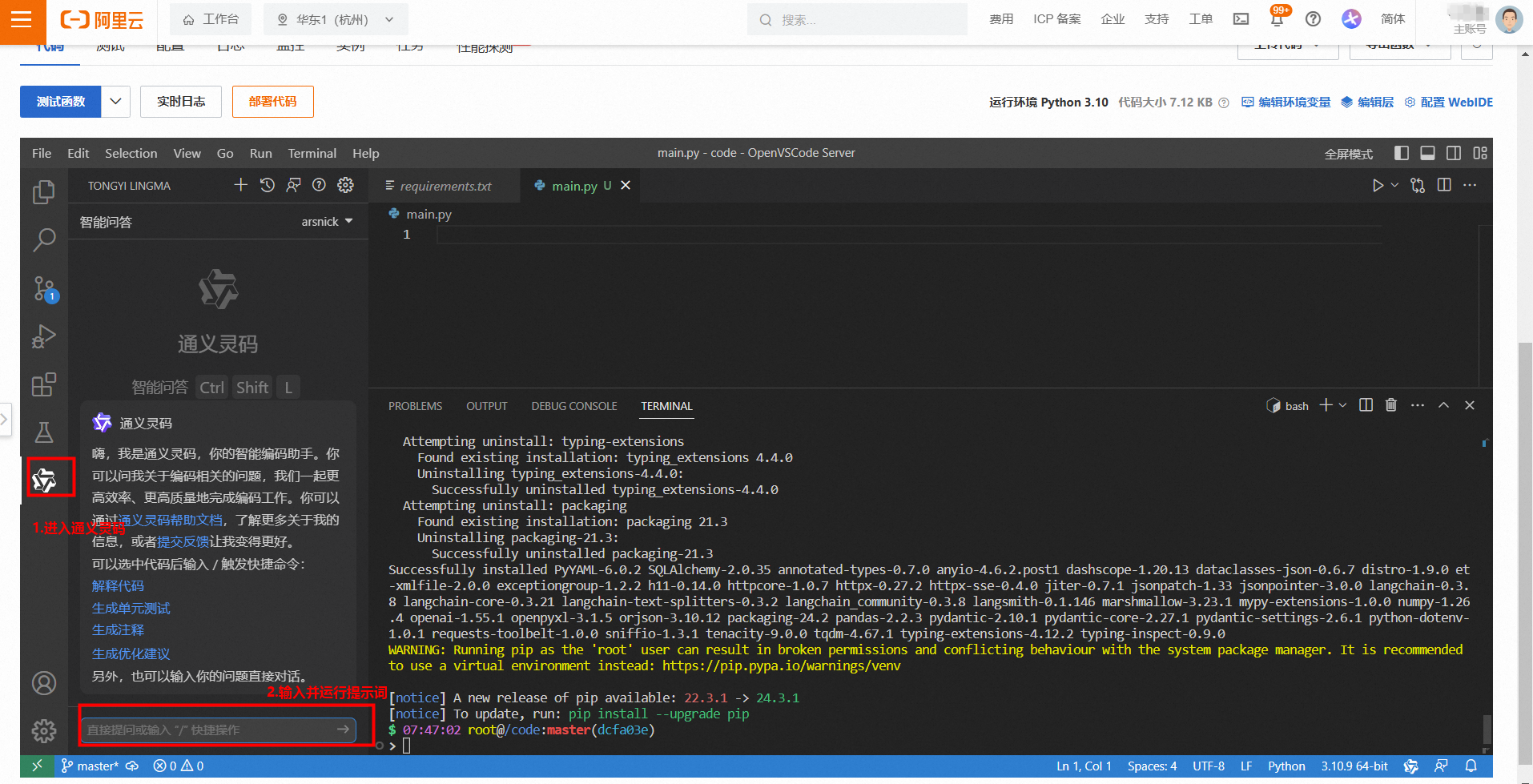
Task: Open the Explorer icon in activity bar
Action: tap(43, 192)
